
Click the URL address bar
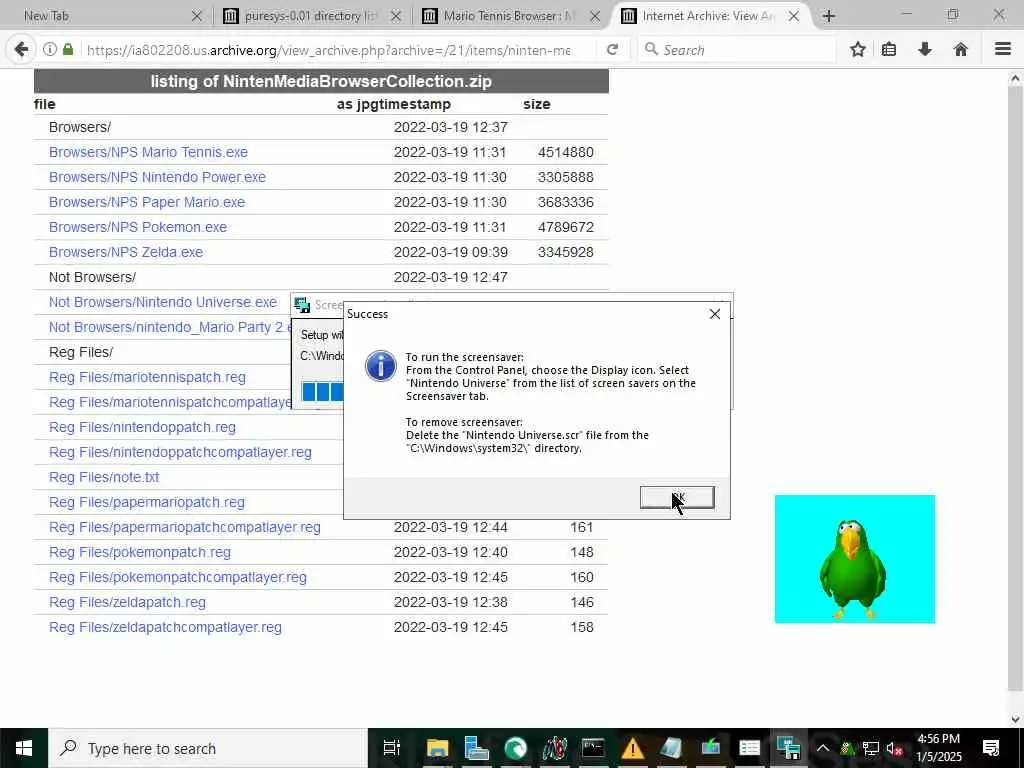(x=328, y=50)
